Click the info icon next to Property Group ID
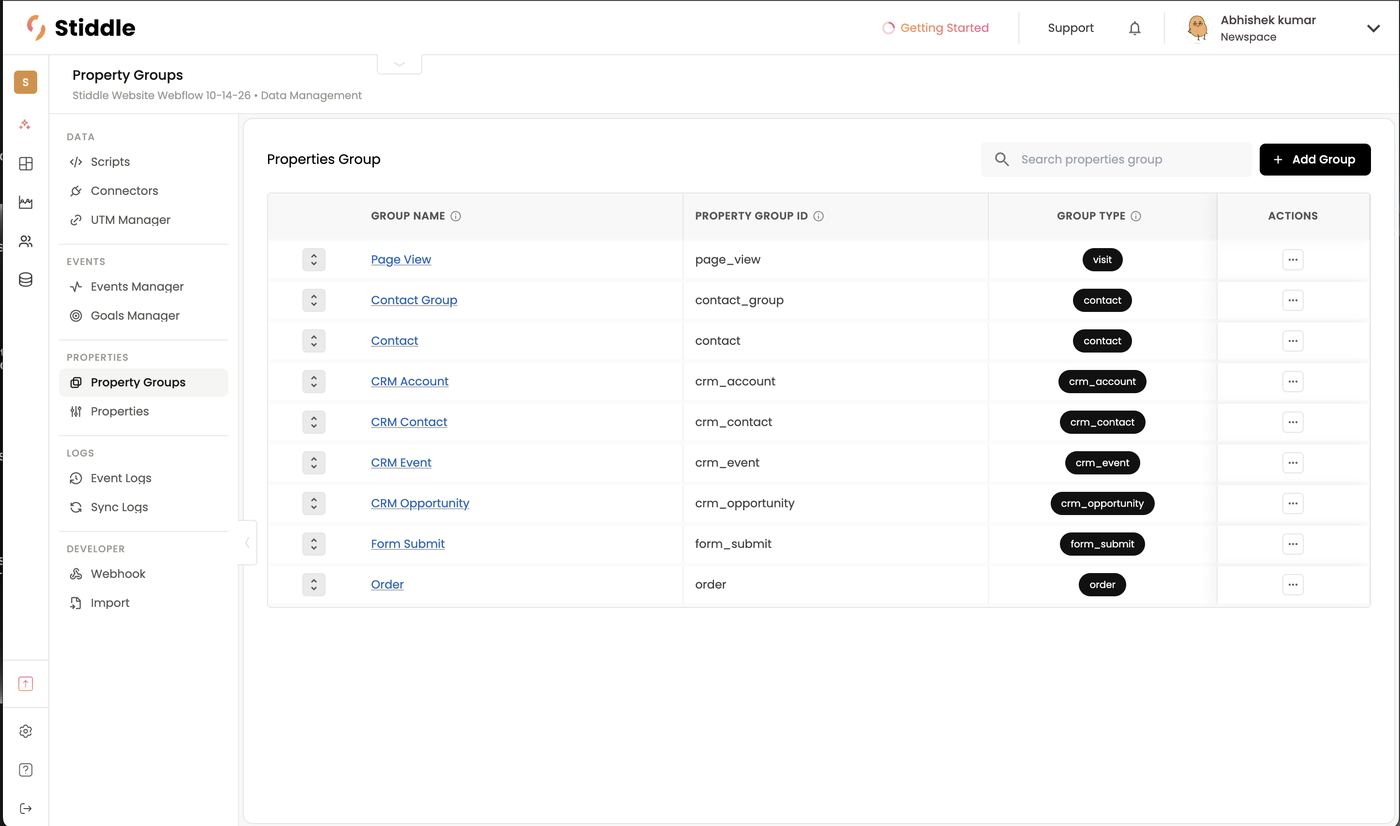This screenshot has height=826, width=1400. click(818, 216)
